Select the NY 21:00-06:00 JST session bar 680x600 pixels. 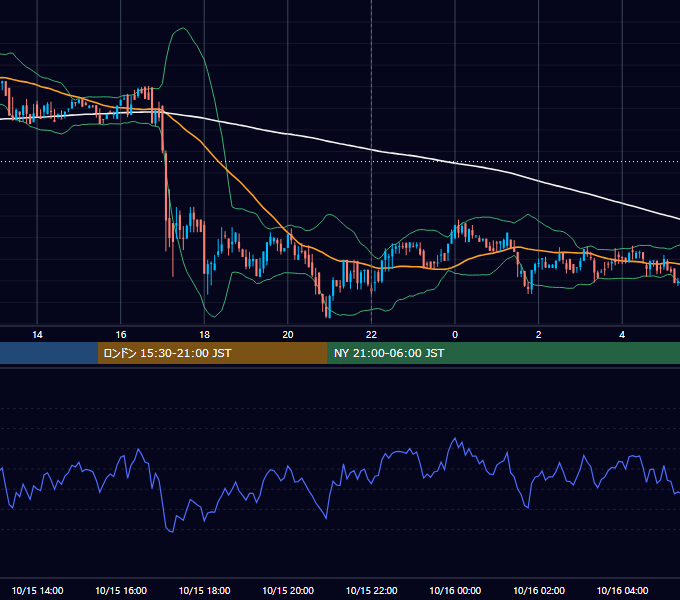[x=503, y=353]
